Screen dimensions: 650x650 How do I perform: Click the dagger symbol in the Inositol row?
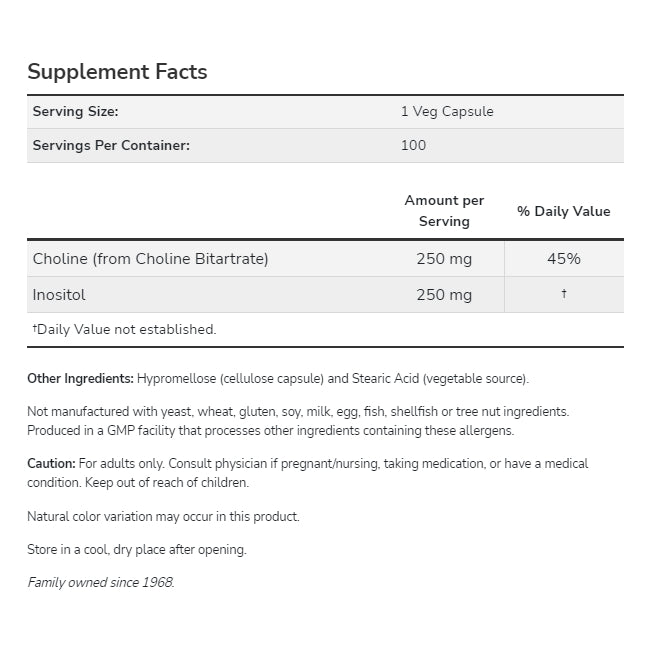pos(564,294)
